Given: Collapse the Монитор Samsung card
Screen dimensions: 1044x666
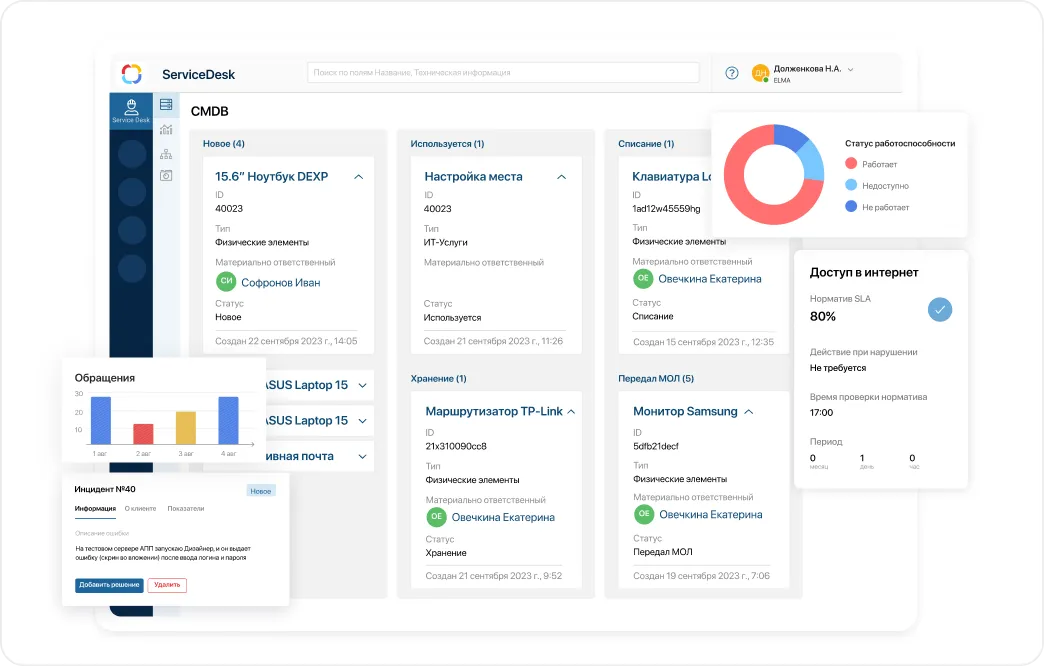Looking at the screenshot, I should coord(749,412).
